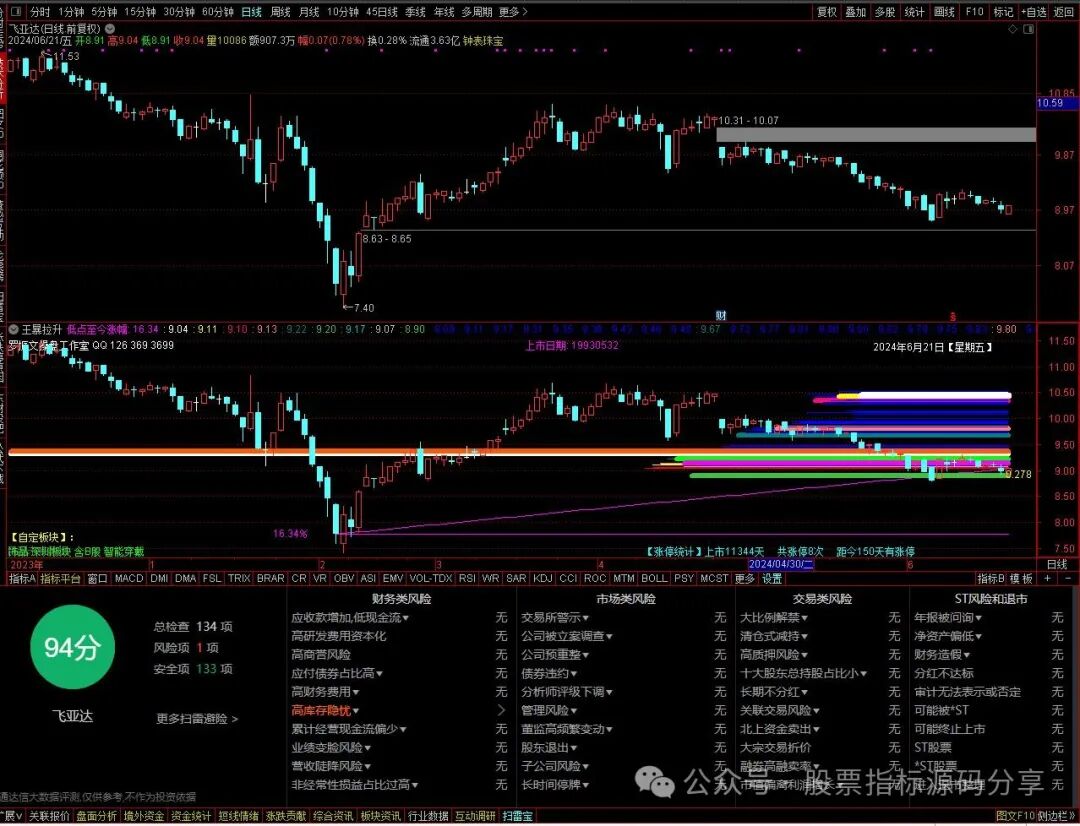This screenshot has height=826, width=1080.
Task: Select the 30分钟 period
Action: (x=179, y=12)
